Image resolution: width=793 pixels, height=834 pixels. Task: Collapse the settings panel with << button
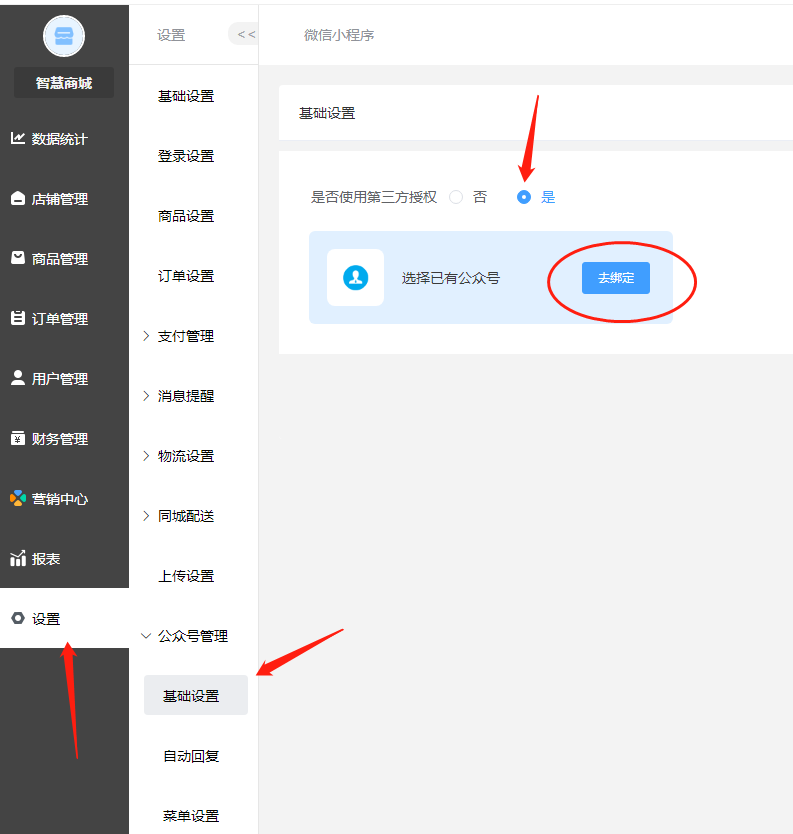click(x=245, y=35)
